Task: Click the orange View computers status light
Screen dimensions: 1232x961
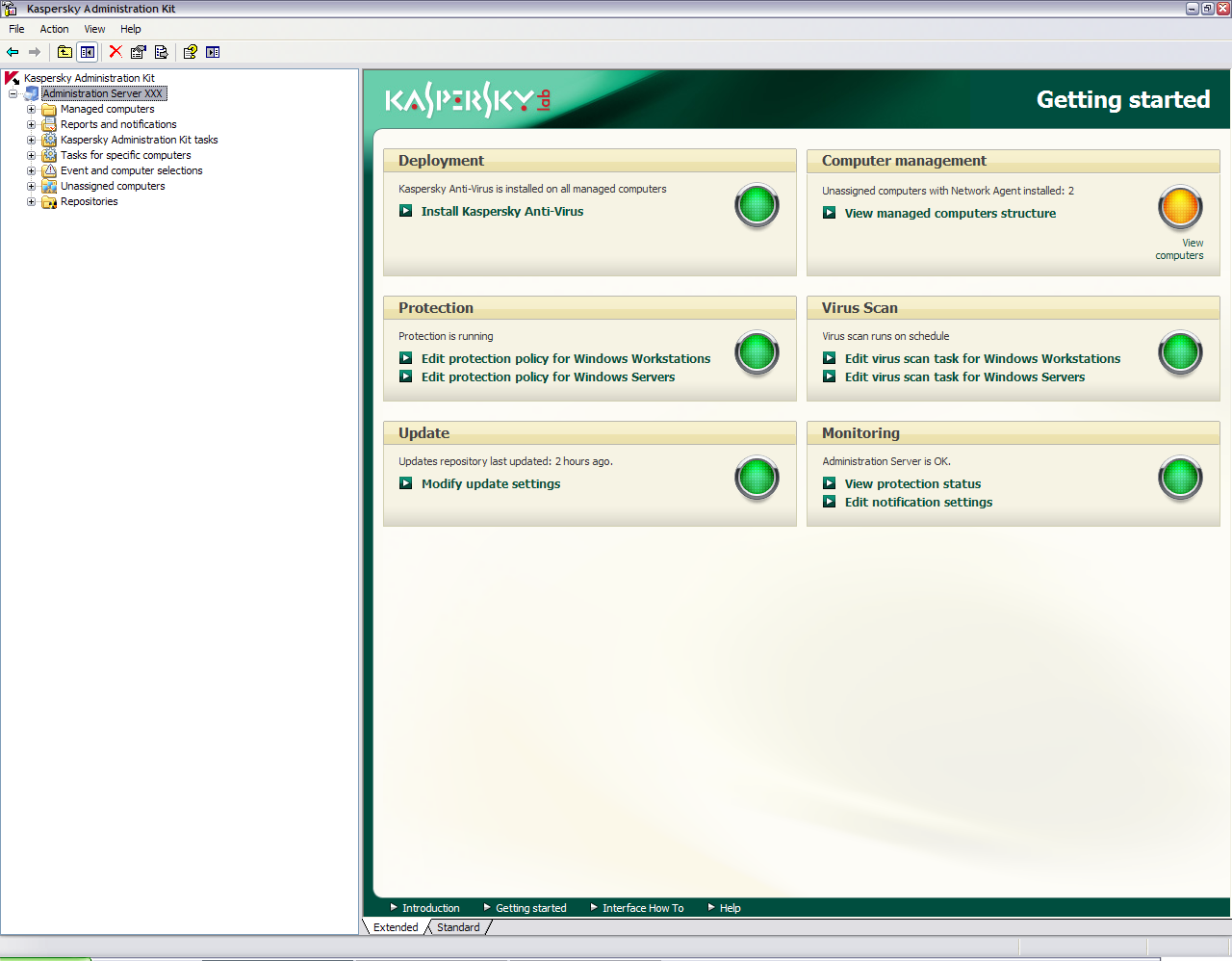Action: pyautogui.click(x=1181, y=207)
